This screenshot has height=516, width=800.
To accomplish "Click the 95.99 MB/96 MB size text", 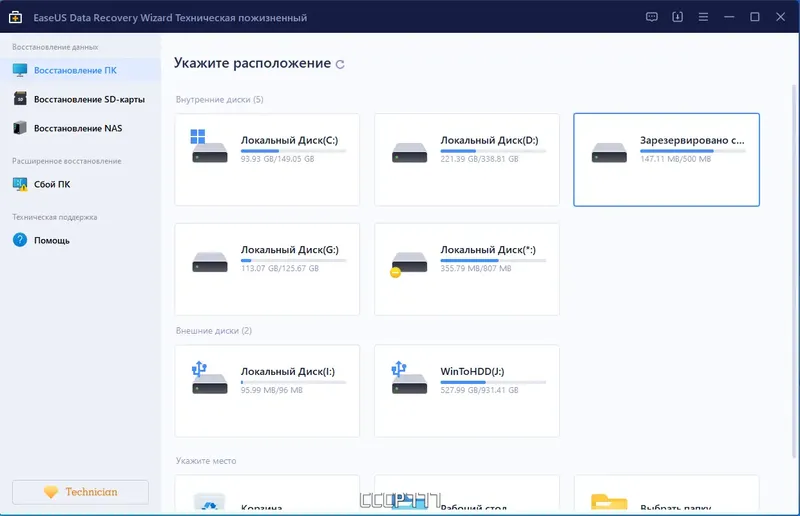I will pyautogui.click(x=271, y=390).
